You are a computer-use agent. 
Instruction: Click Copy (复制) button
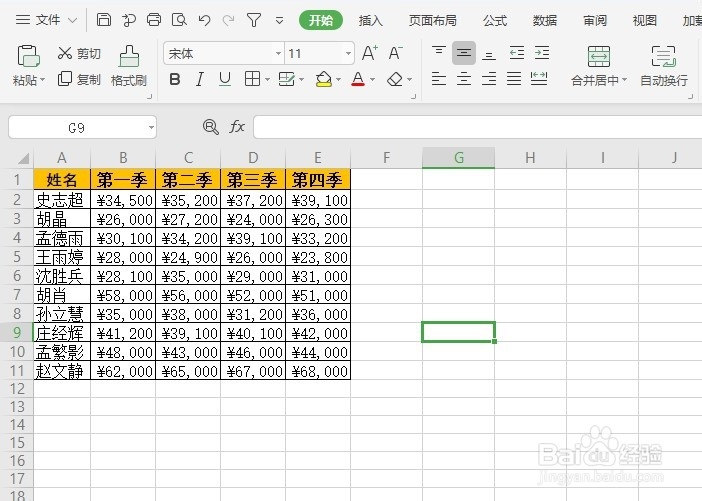79,79
